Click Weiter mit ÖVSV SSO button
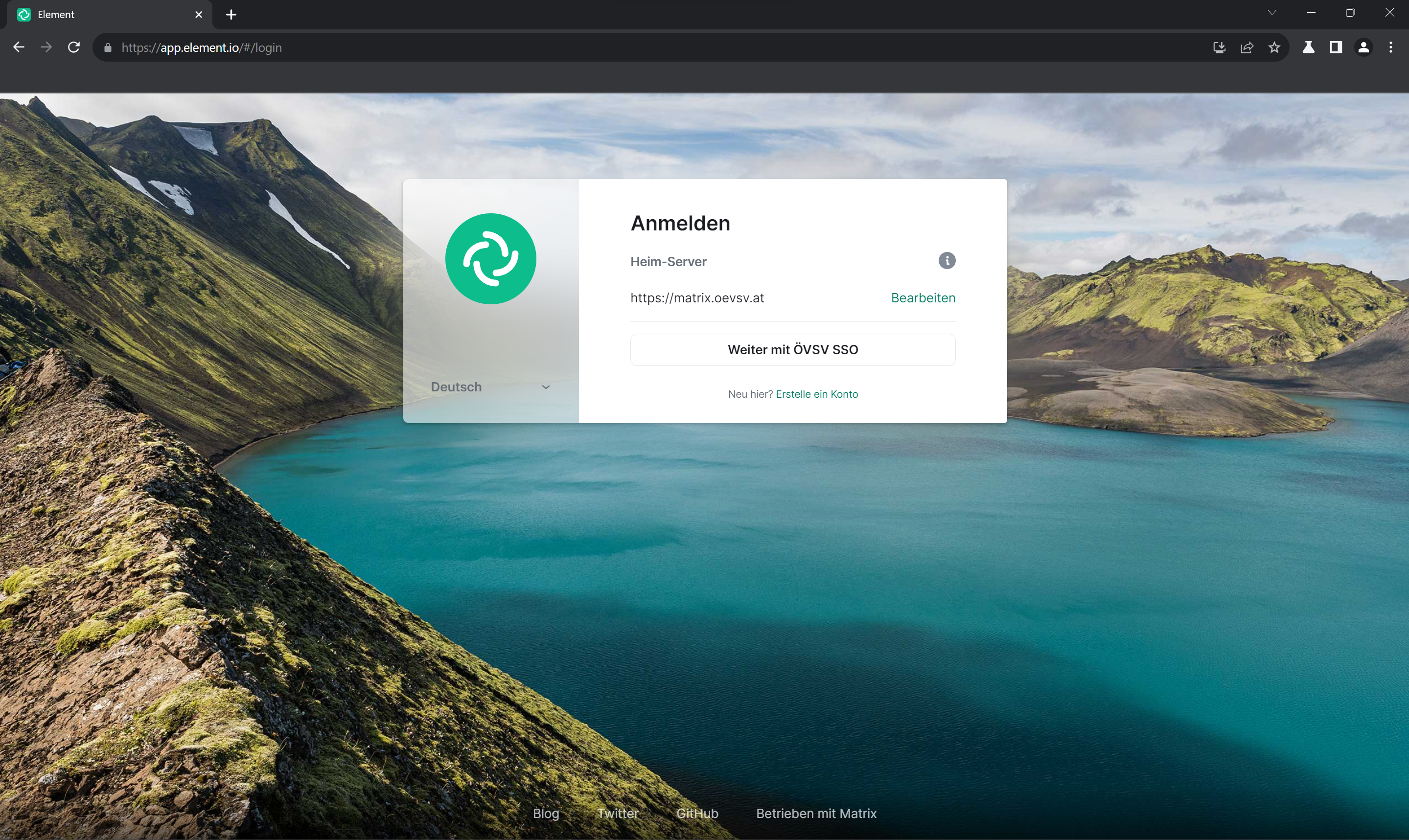 [x=792, y=350]
